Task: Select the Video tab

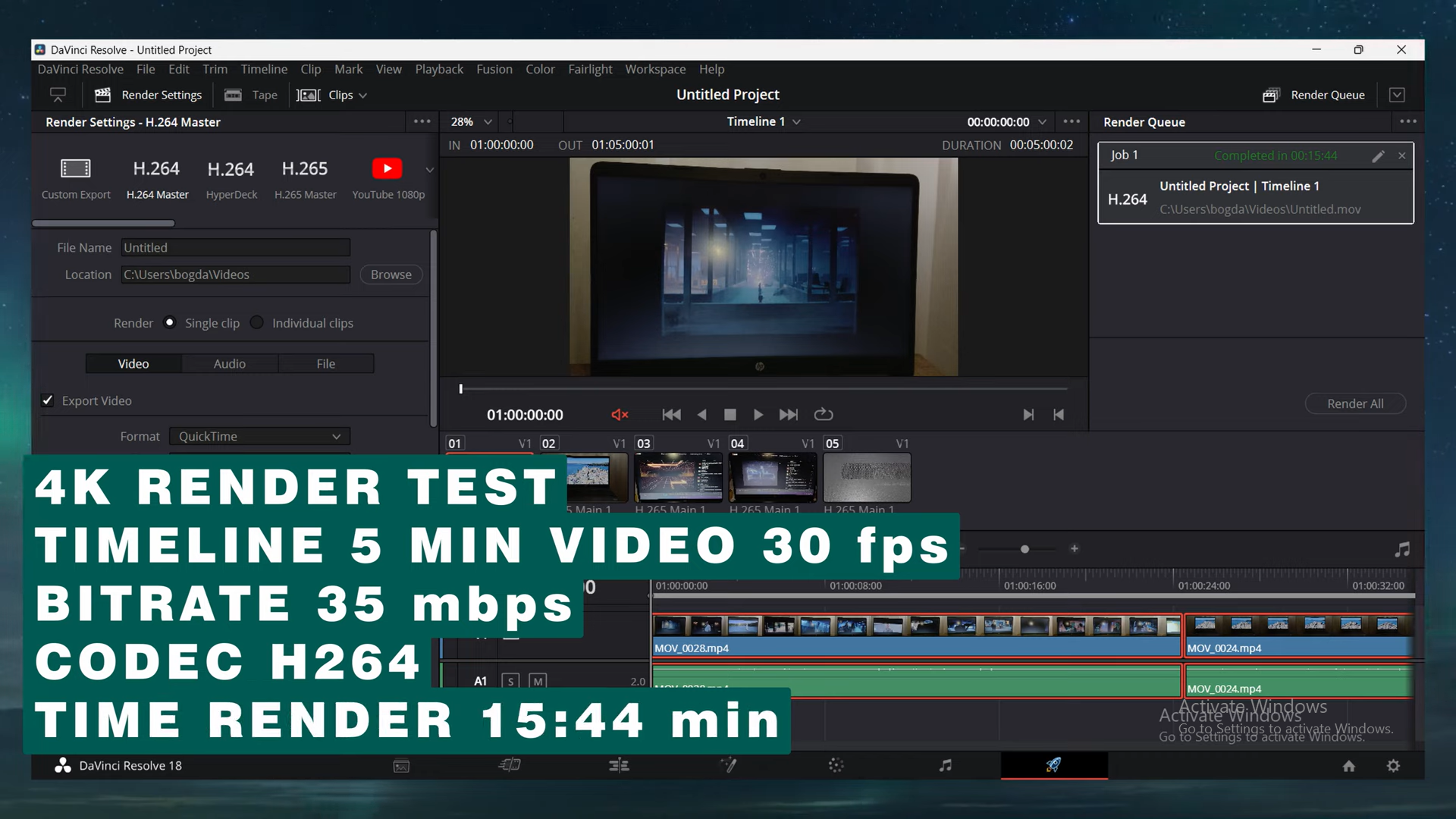Action: [x=133, y=364]
